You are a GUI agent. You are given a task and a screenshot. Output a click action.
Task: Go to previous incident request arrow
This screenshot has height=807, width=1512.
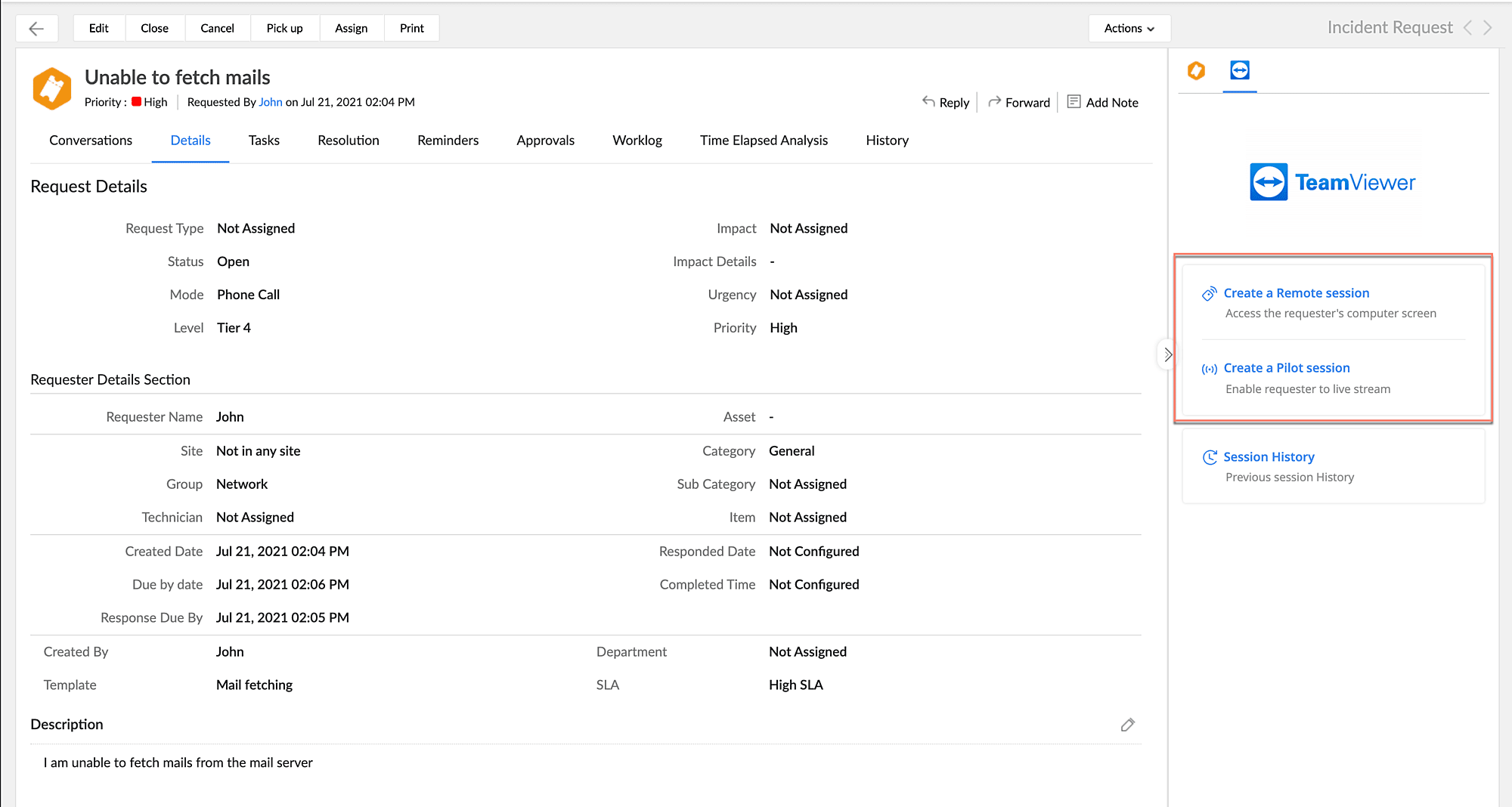[x=1467, y=28]
